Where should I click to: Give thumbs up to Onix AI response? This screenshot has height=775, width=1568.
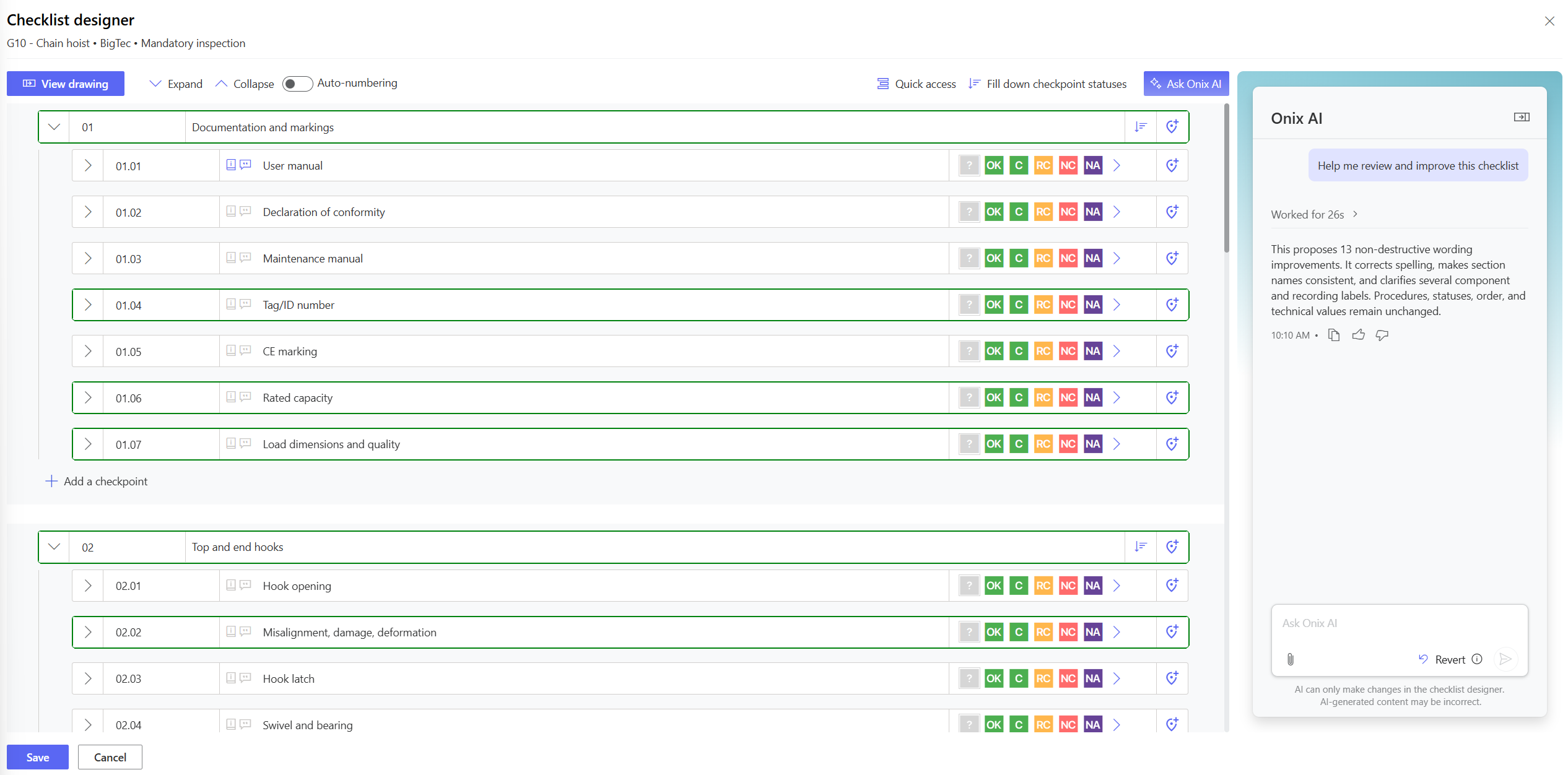click(x=1359, y=335)
